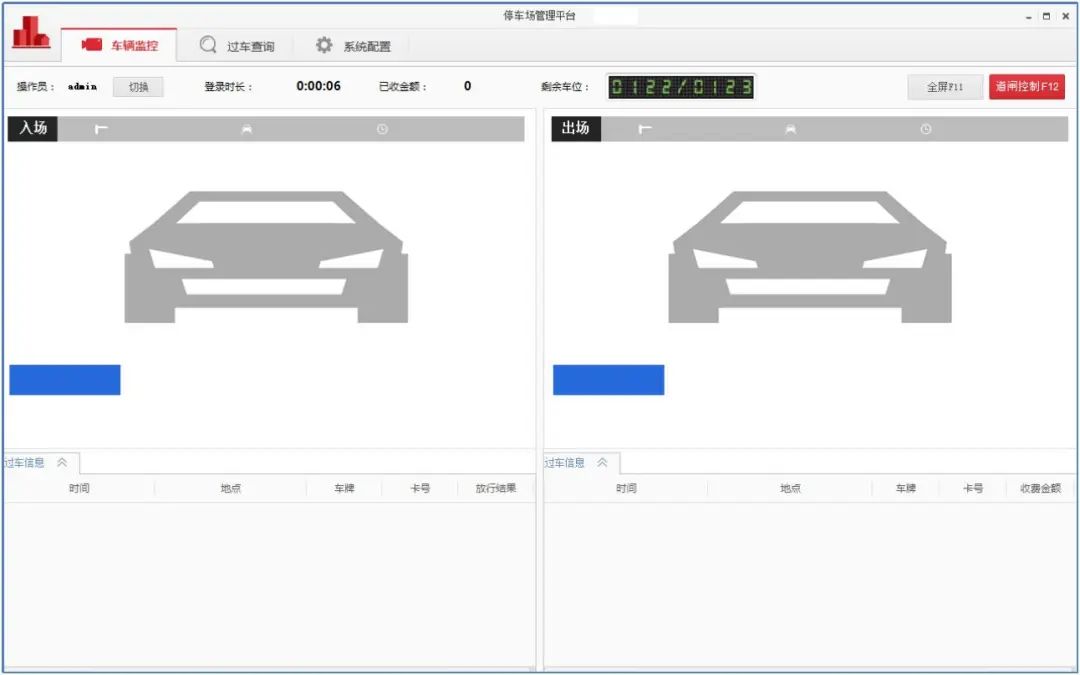Viewport: 1080px width, 675px height.
Task: Click the clock icon in the 出场 panel header
Action: (925, 128)
